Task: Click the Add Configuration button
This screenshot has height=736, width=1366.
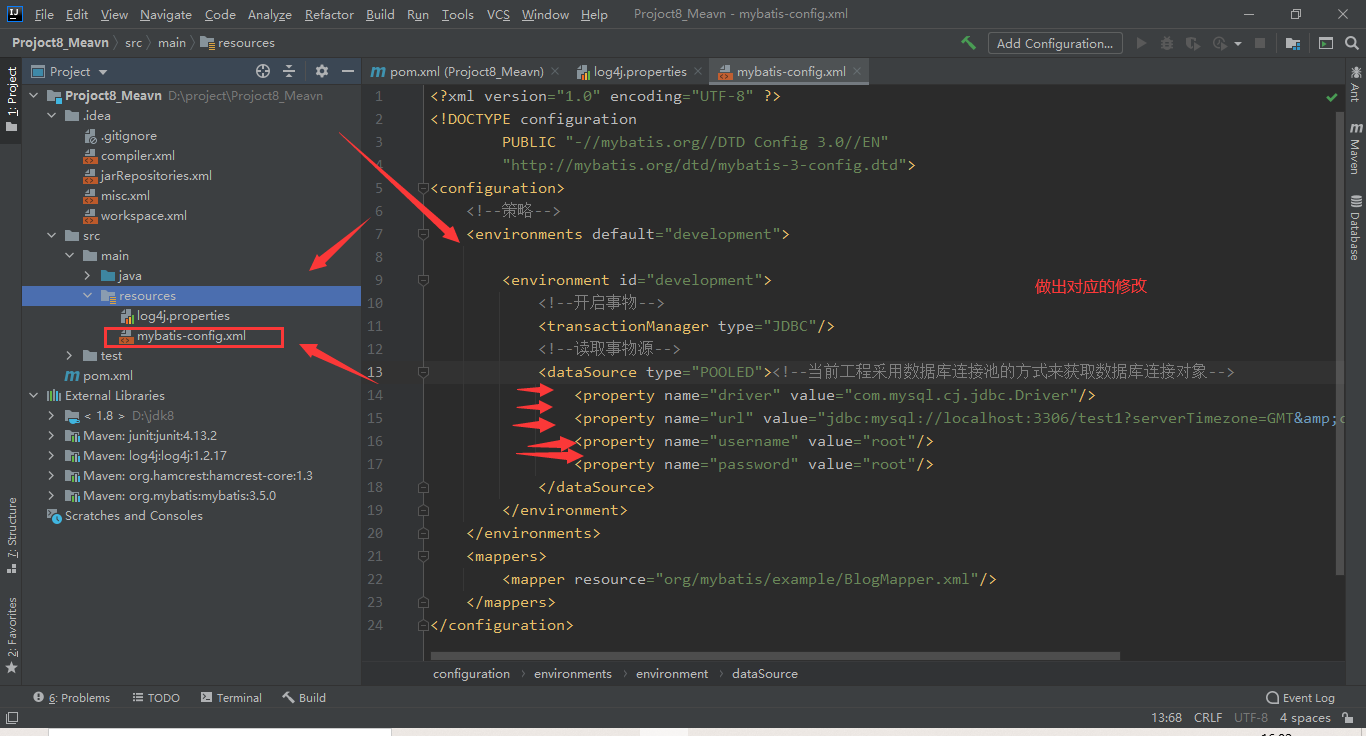Action: pyautogui.click(x=1054, y=43)
